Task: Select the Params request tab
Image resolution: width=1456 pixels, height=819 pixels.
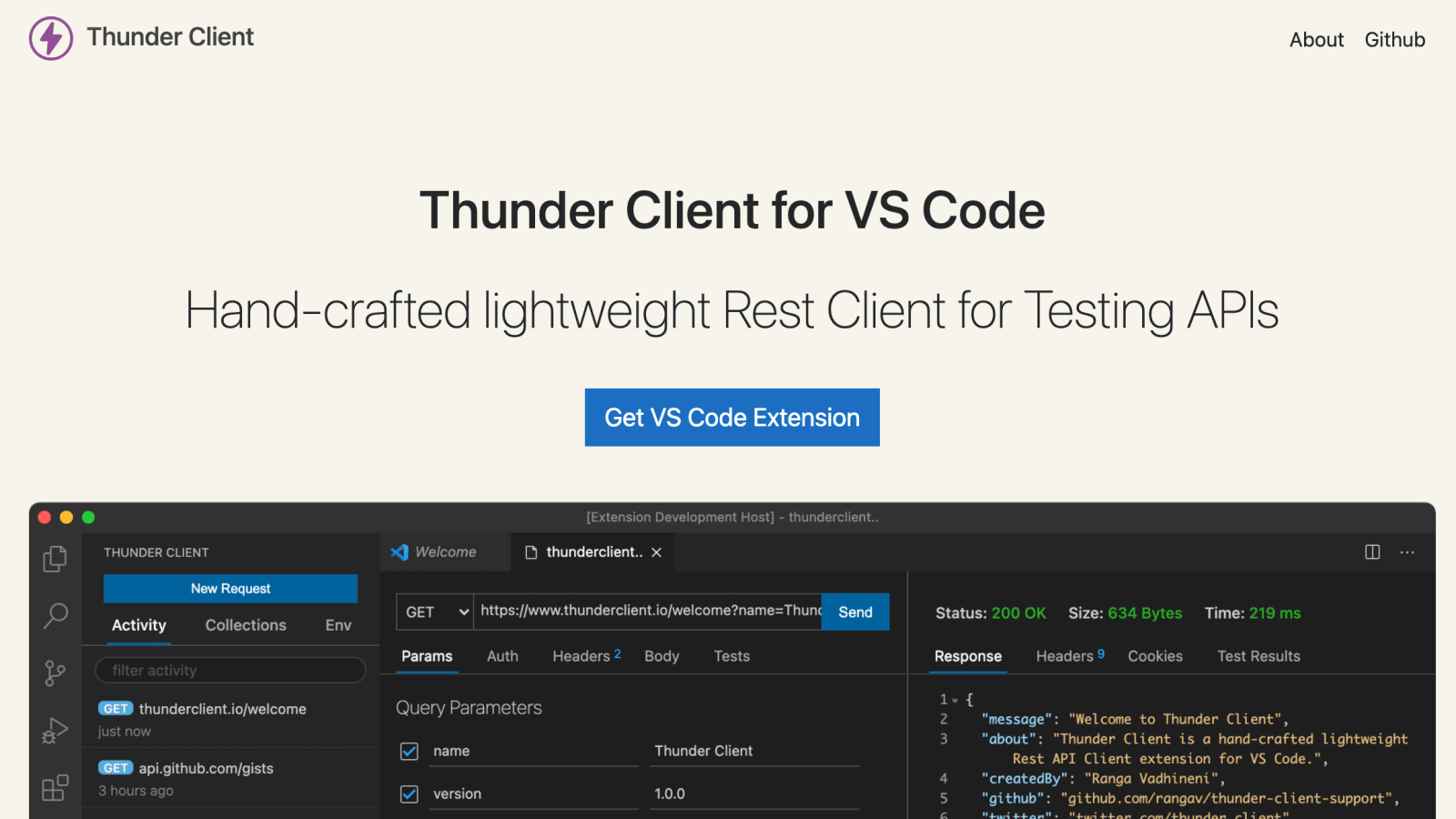Action: (427, 656)
